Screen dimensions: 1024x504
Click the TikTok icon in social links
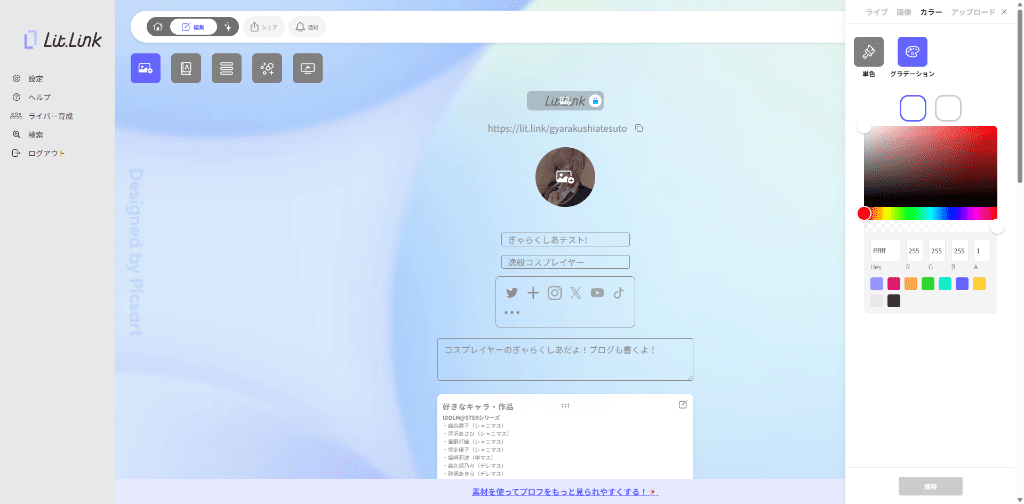coord(618,293)
